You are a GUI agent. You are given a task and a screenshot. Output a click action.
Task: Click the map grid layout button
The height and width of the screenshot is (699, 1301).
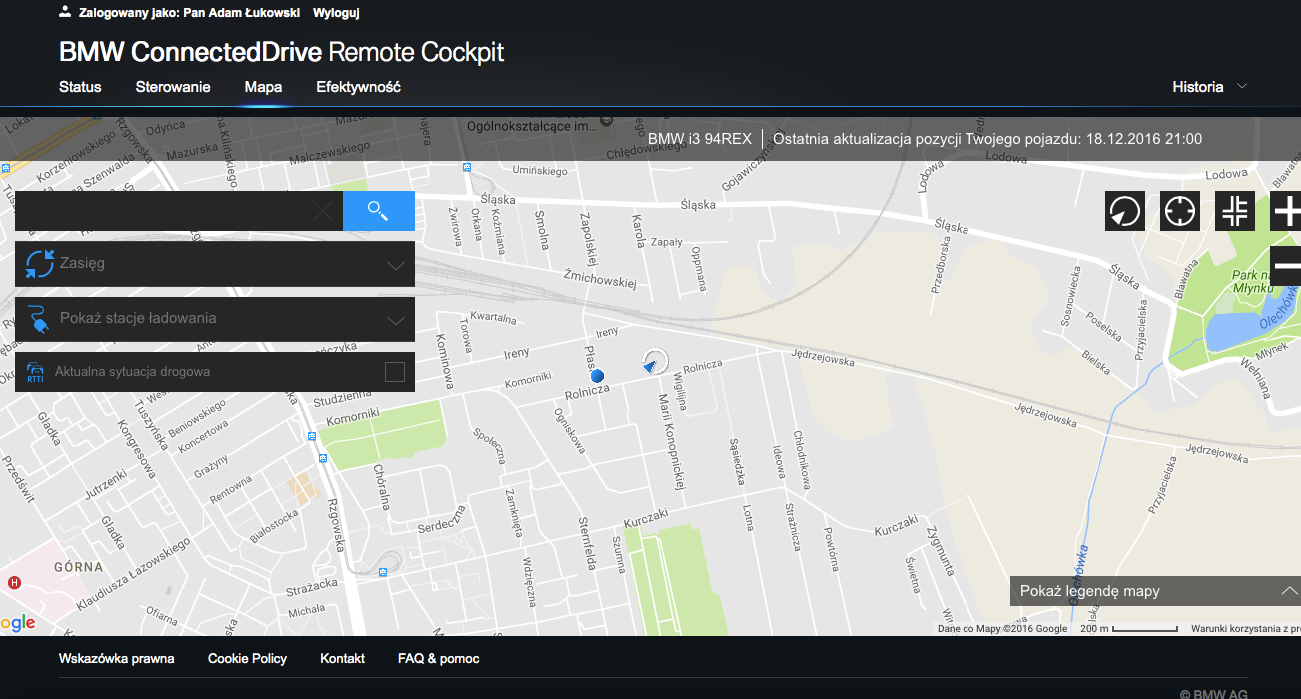1235,211
